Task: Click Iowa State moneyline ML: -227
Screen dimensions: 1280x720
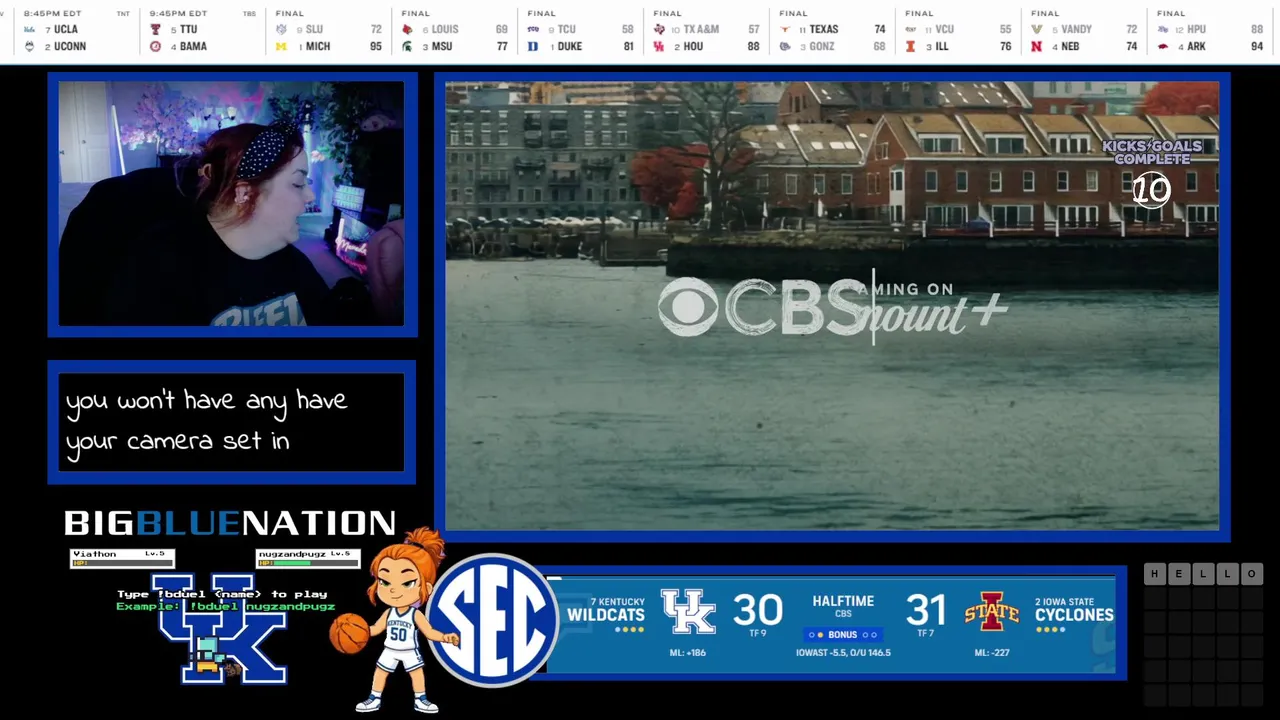Action: pos(991,653)
